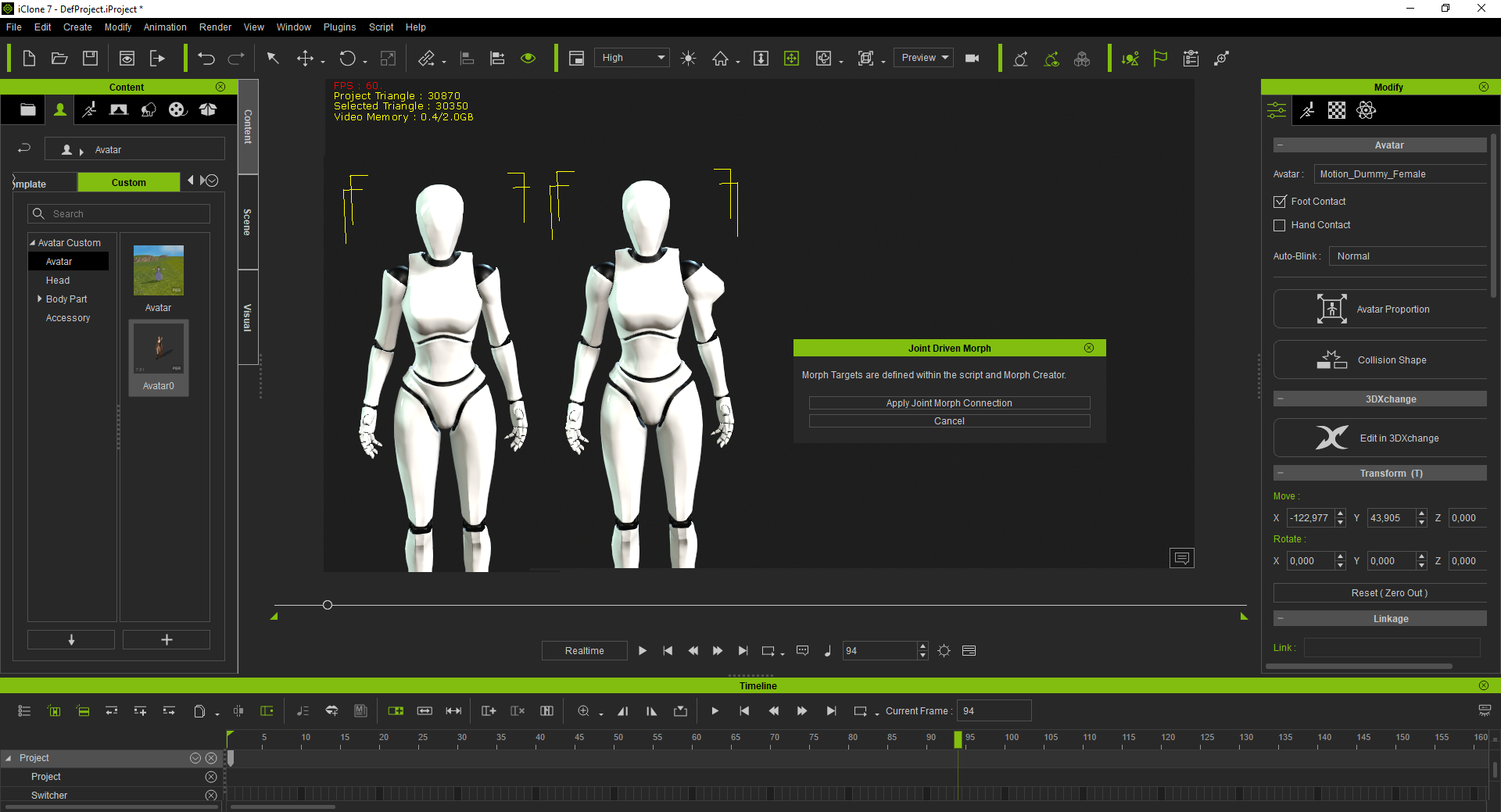1501x812 pixels.
Task: Open the Project folder tab in Content panel
Action: pos(28,109)
